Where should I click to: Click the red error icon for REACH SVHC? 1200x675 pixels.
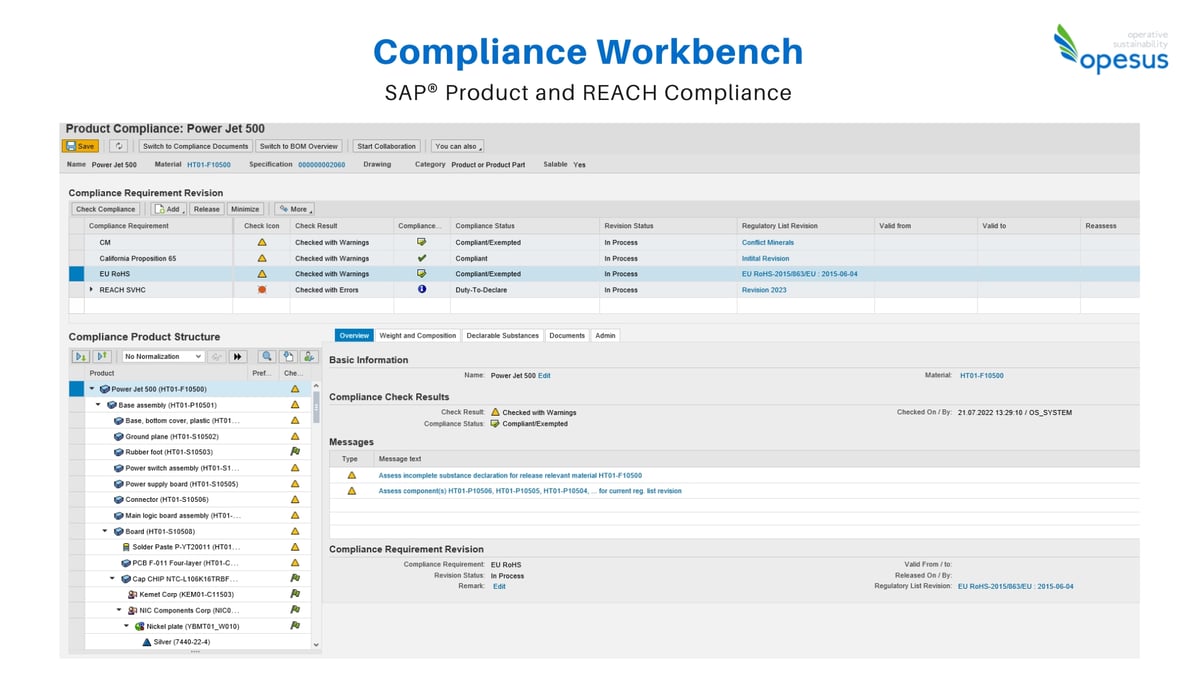[x=261, y=290]
